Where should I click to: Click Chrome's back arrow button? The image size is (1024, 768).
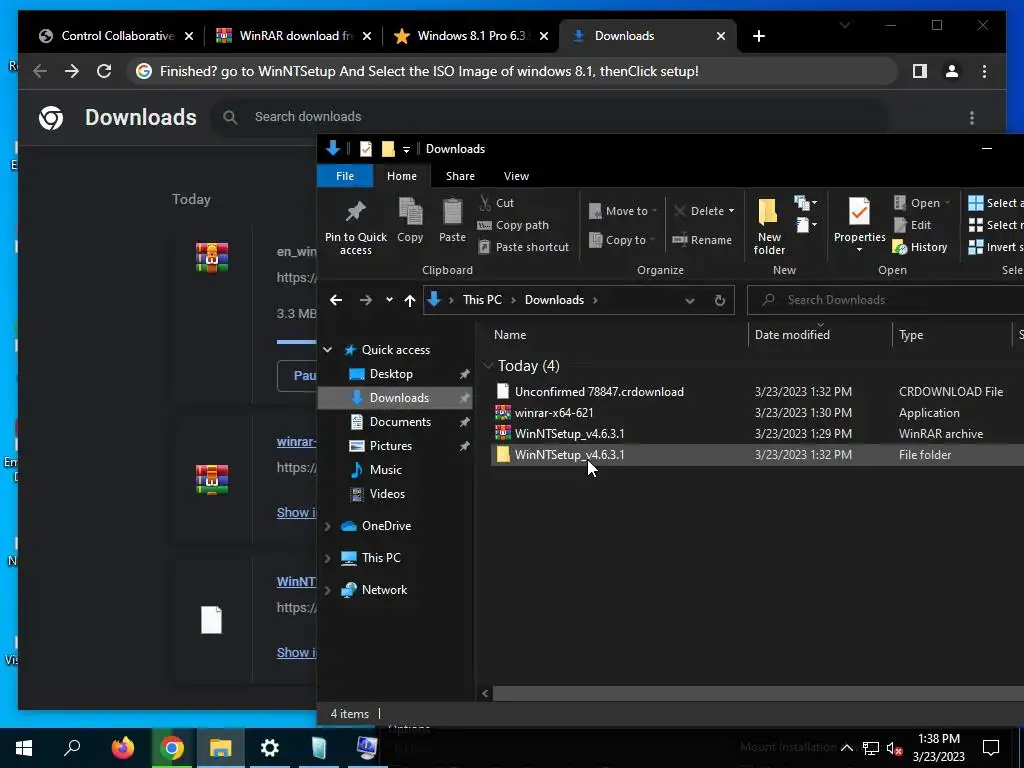(x=40, y=71)
